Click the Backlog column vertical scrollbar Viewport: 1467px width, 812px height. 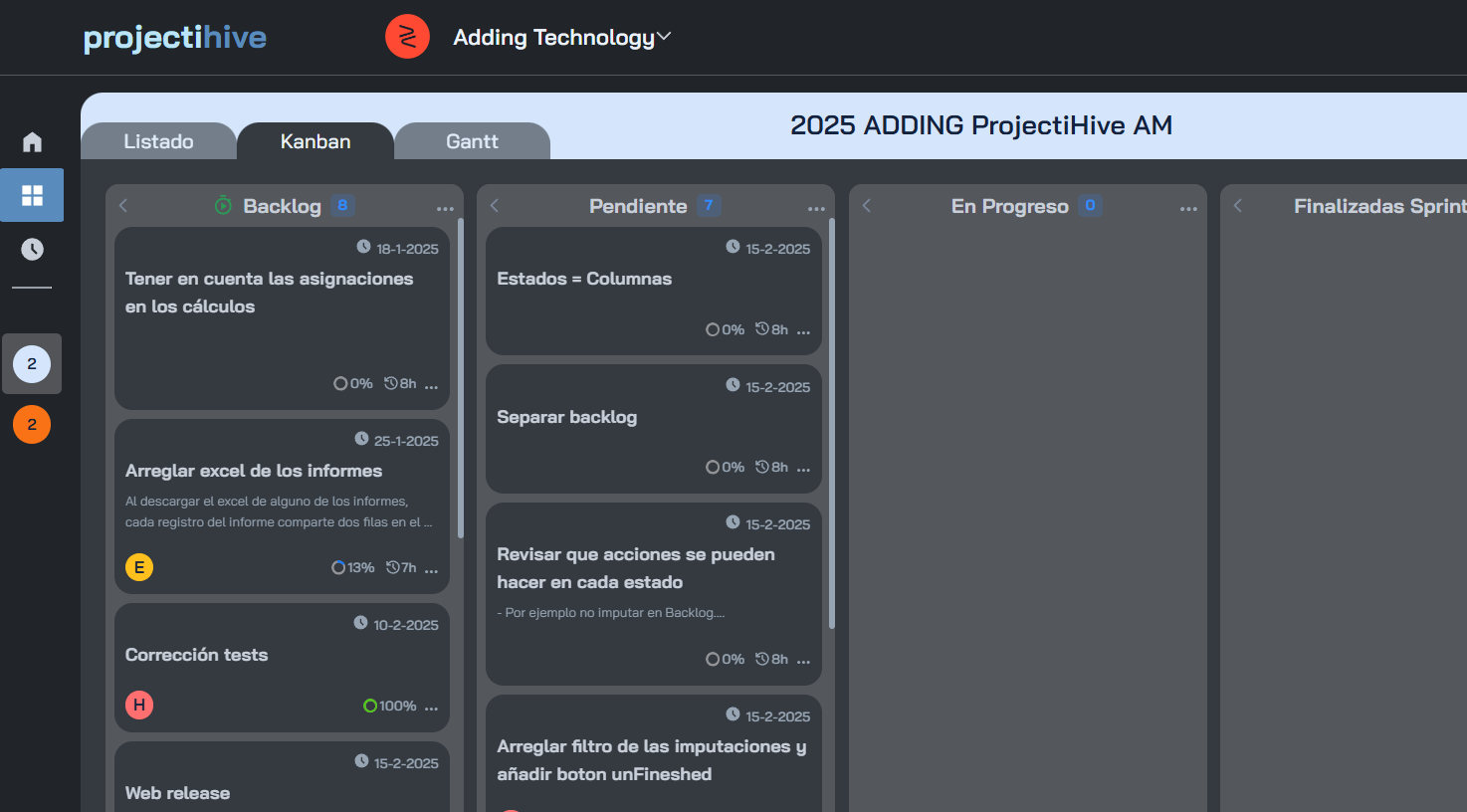coord(460,378)
